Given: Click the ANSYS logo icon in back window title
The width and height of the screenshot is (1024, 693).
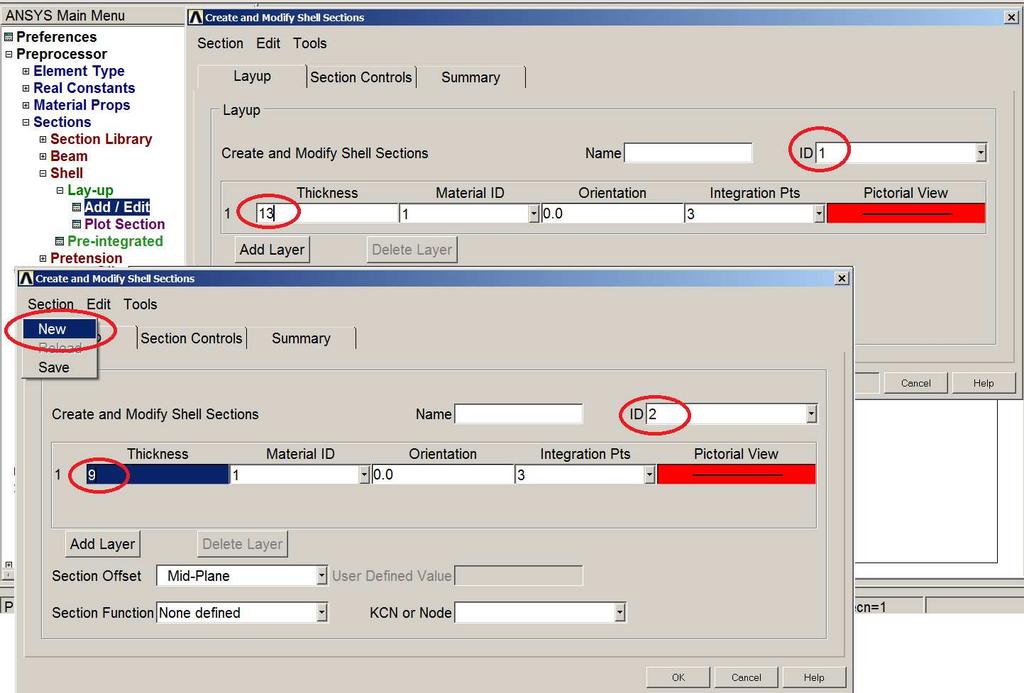Looking at the screenshot, I should (x=195, y=18).
